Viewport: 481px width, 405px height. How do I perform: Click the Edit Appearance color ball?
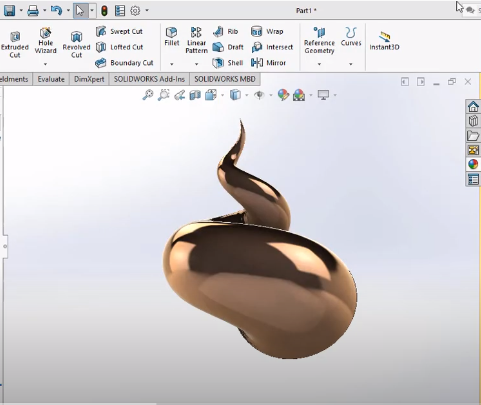point(283,95)
